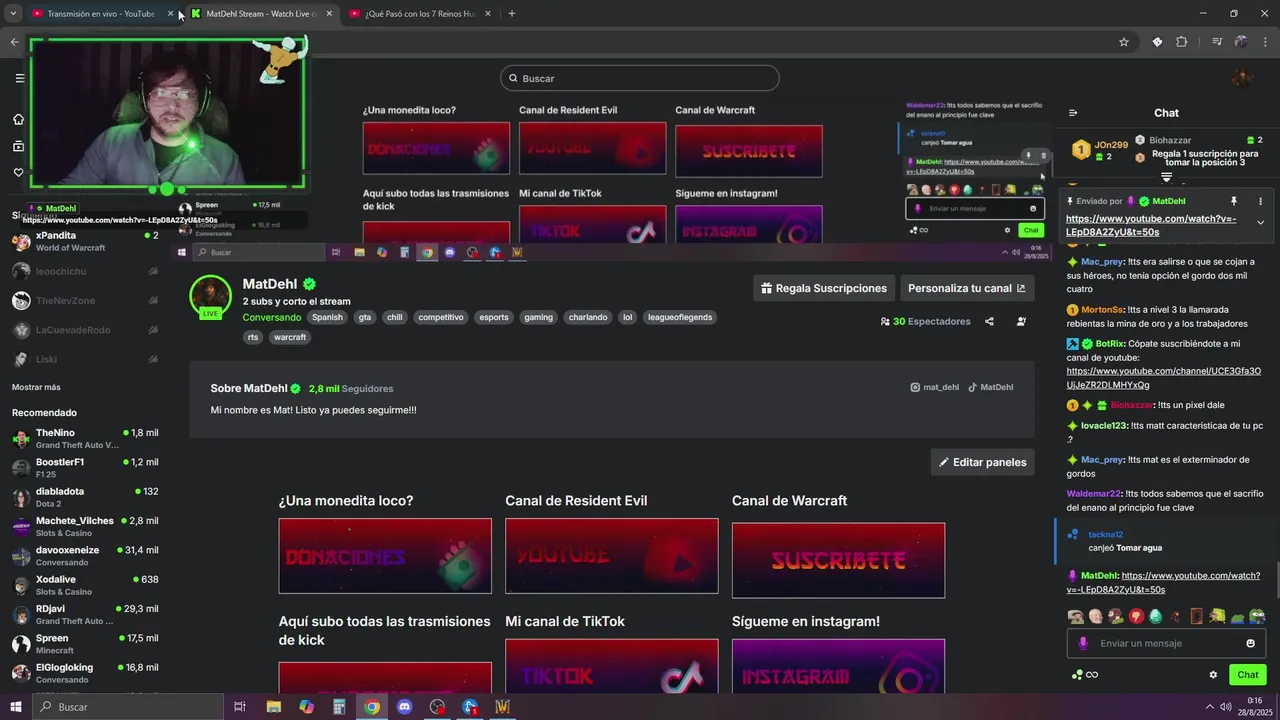Open TikTok link MatDehl in About section
Image resolution: width=1280 pixels, height=720 pixels.
tap(991, 387)
